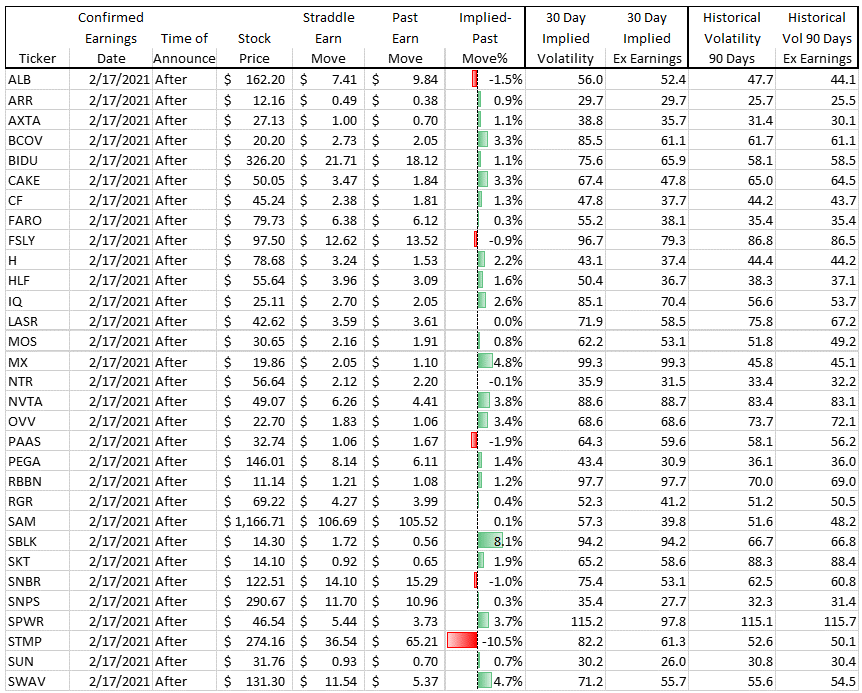Click the LASR ticker cell
This screenshot has width=862, height=693.
[x=37, y=321]
